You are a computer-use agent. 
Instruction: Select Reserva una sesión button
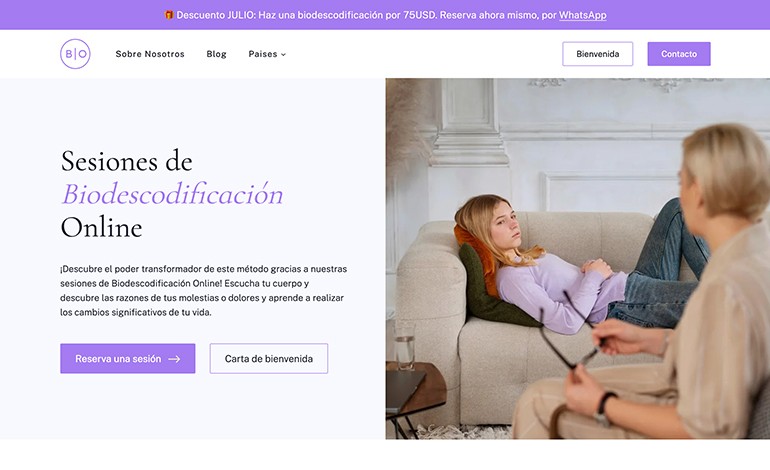click(x=128, y=359)
